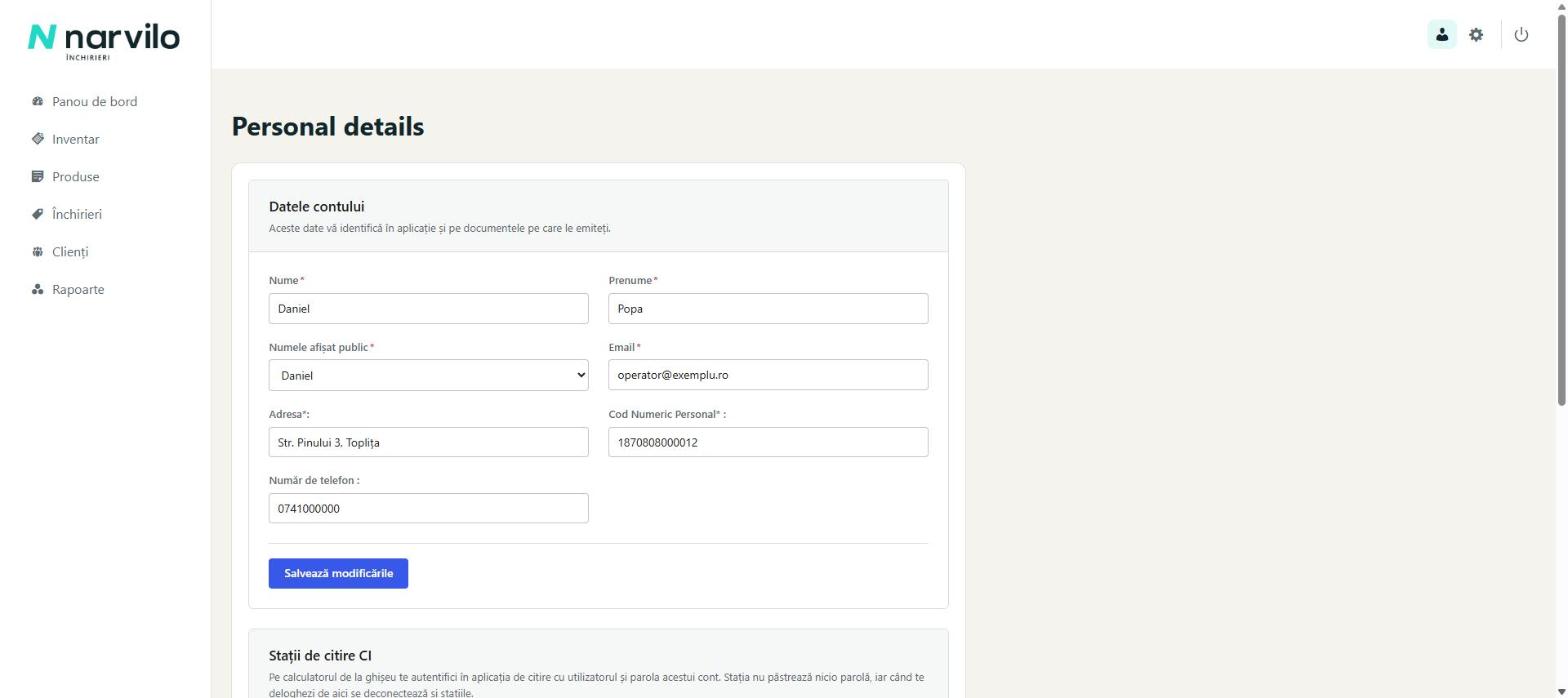This screenshot has height=698, width=1568.
Task: Open the user profile icon in header
Action: pyautogui.click(x=1441, y=35)
